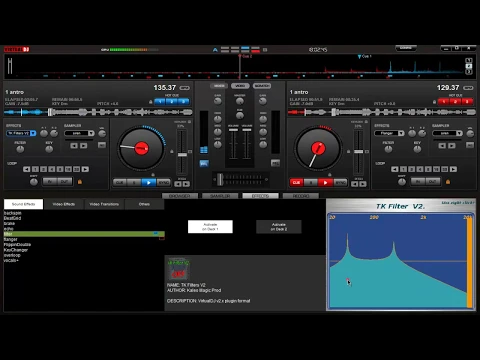The image size is (480, 360).
Task: Hit the left deck CUE button
Action: click(120, 182)
